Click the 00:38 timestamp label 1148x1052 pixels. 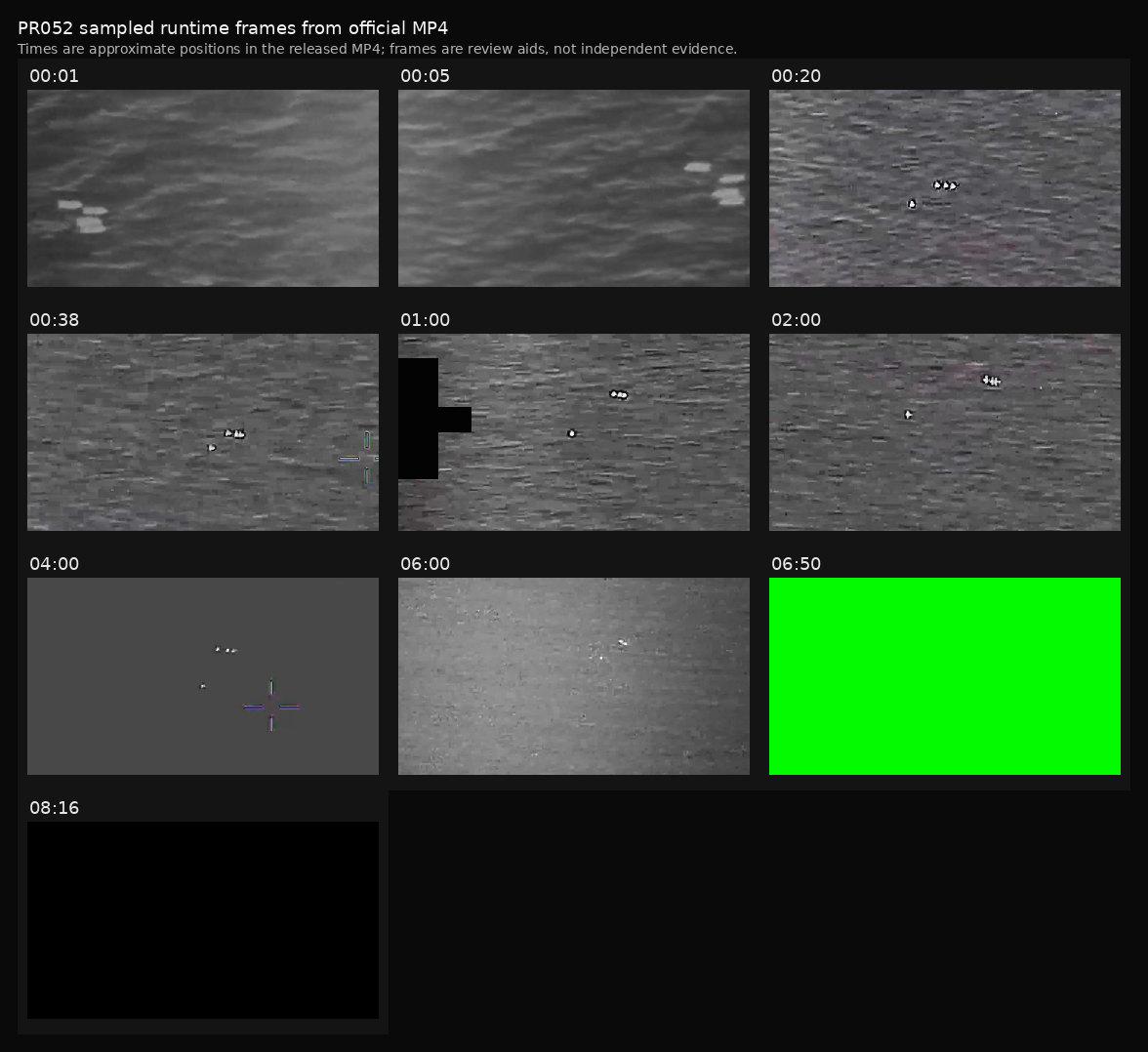(55, 320)
